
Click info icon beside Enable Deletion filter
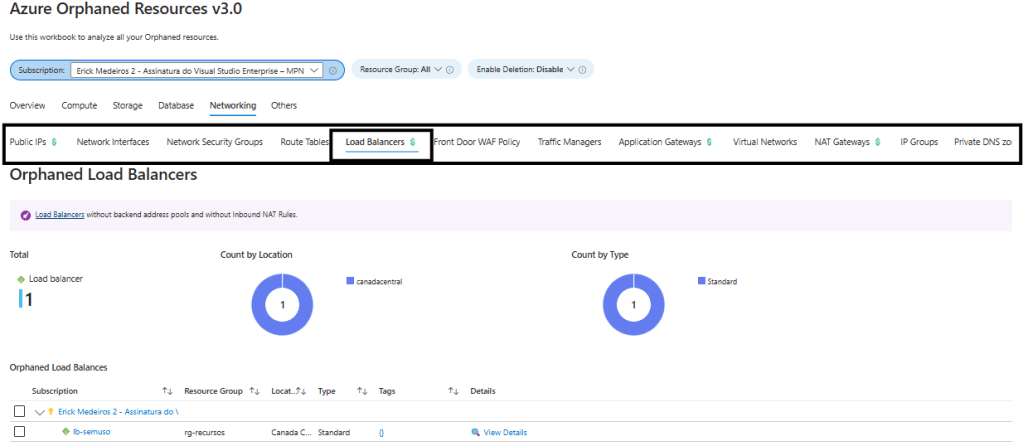pyautogui.click(x=584, y=70)
